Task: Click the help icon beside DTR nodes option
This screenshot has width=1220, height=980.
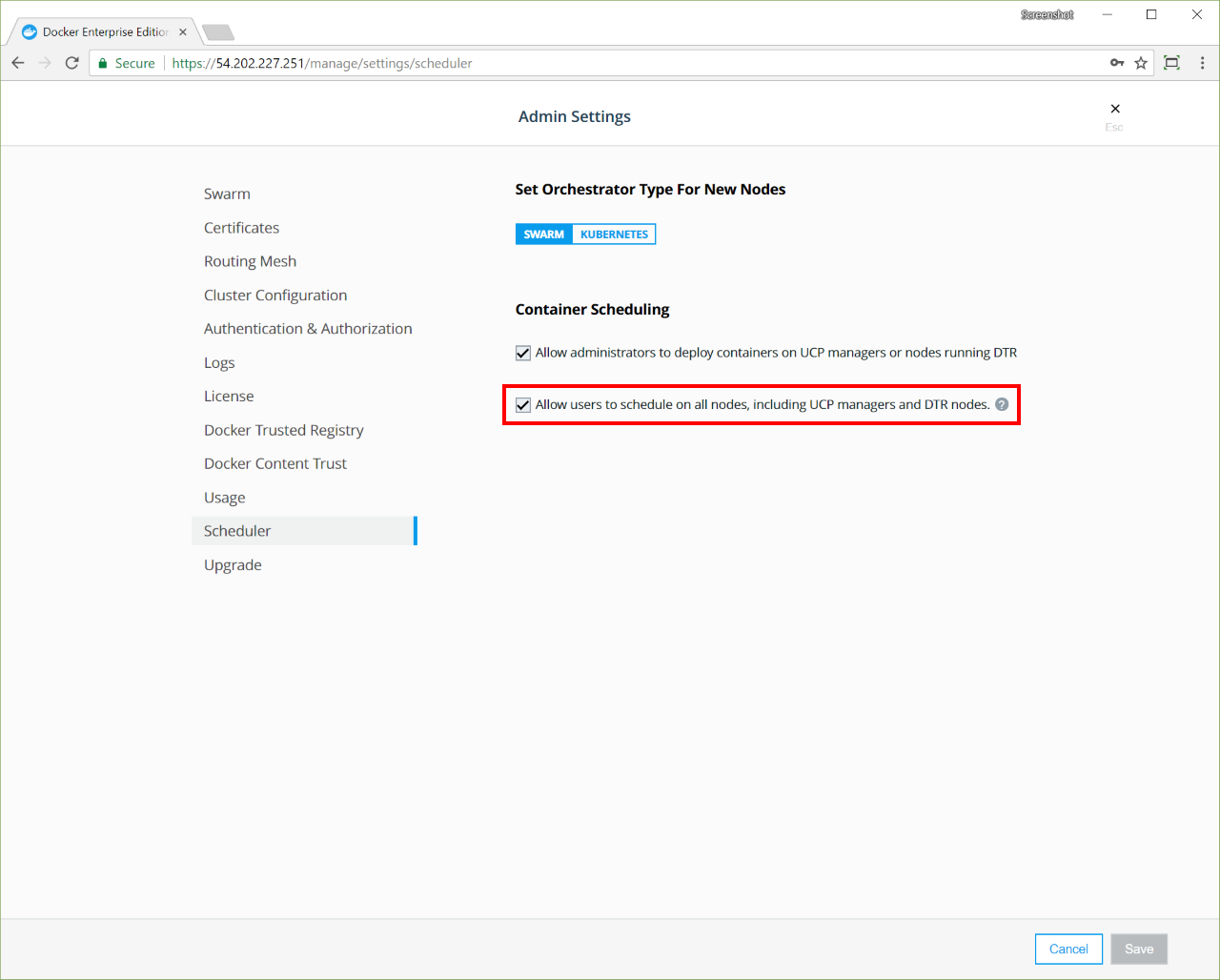Action: click(1002, 404)
